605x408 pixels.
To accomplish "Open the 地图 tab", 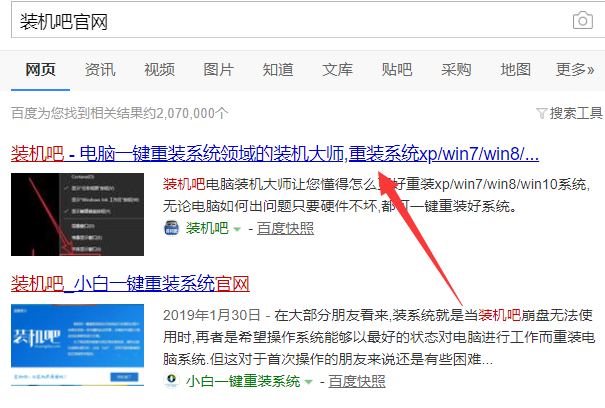I will pyautogui.click(x=516, y=70).
